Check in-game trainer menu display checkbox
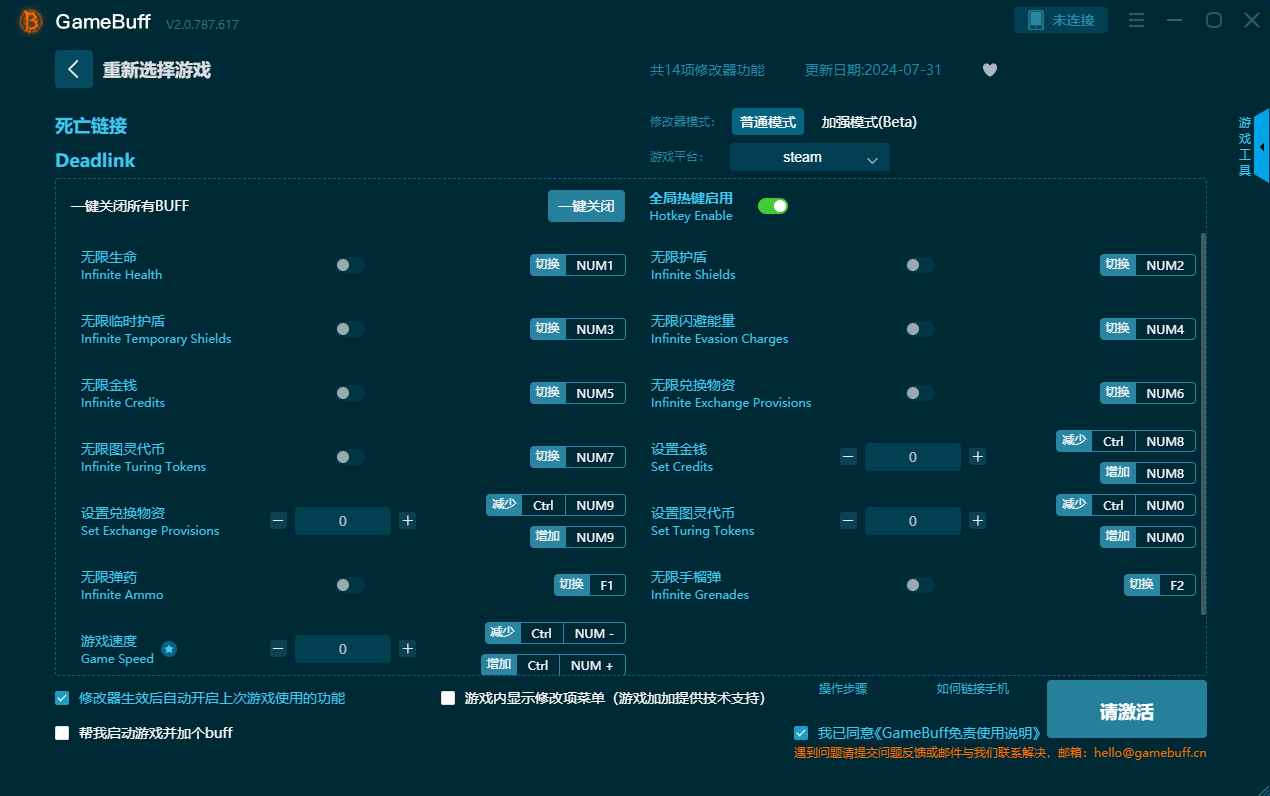The height and width of the screenshot is (796, 1270). coord(448,698)
